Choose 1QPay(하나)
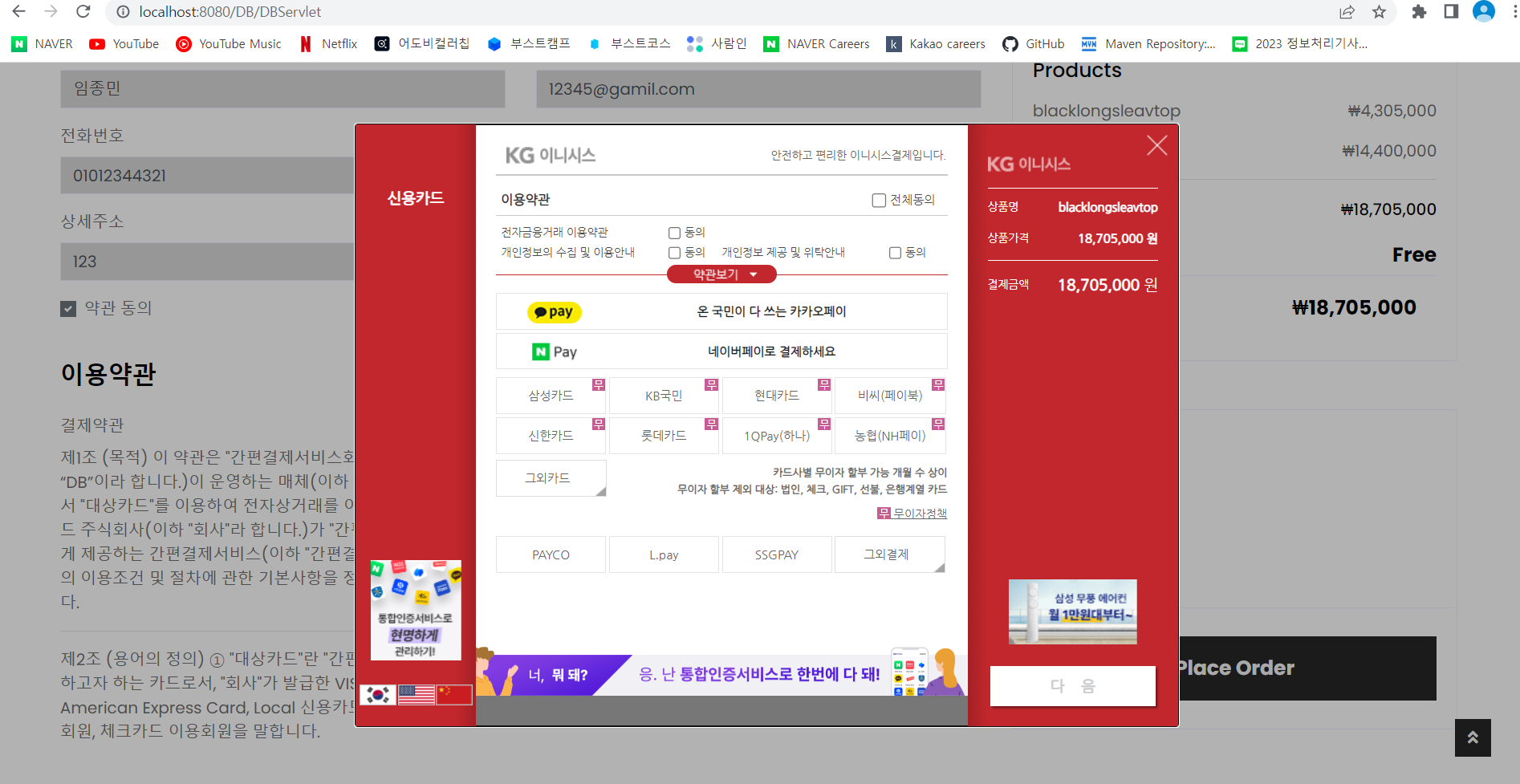Screen dimensions: 1520x784 click(777, 436)
